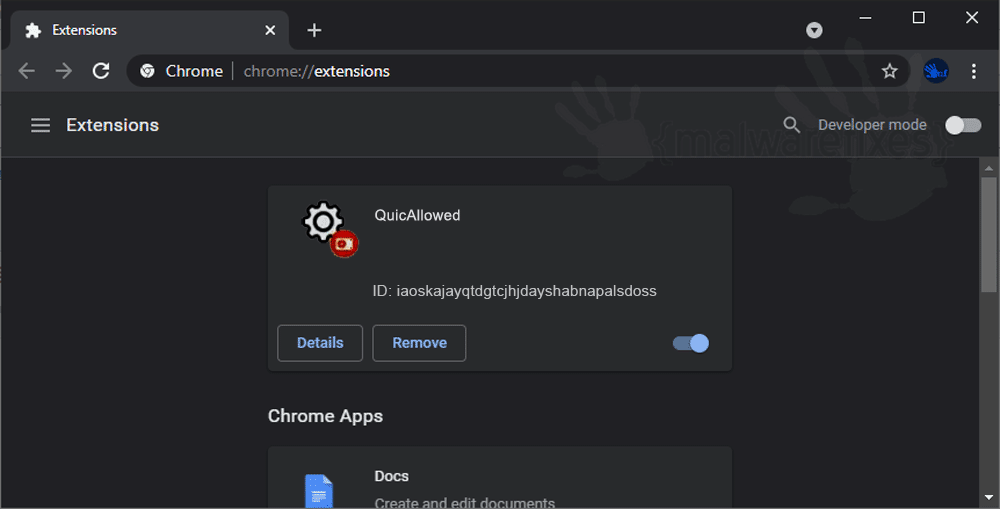Click the Docs app icon

[319, 491]
